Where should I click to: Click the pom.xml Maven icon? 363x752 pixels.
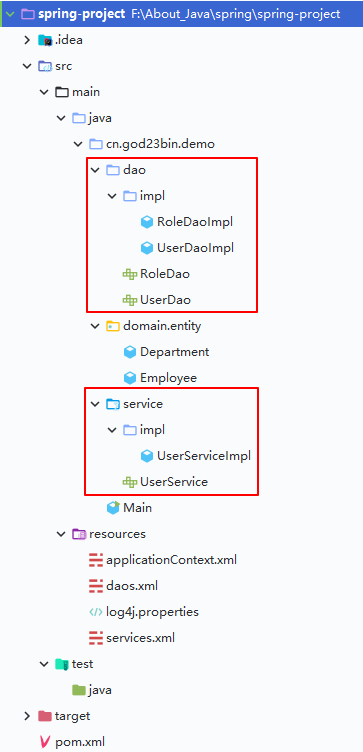[x=46, y=742]
